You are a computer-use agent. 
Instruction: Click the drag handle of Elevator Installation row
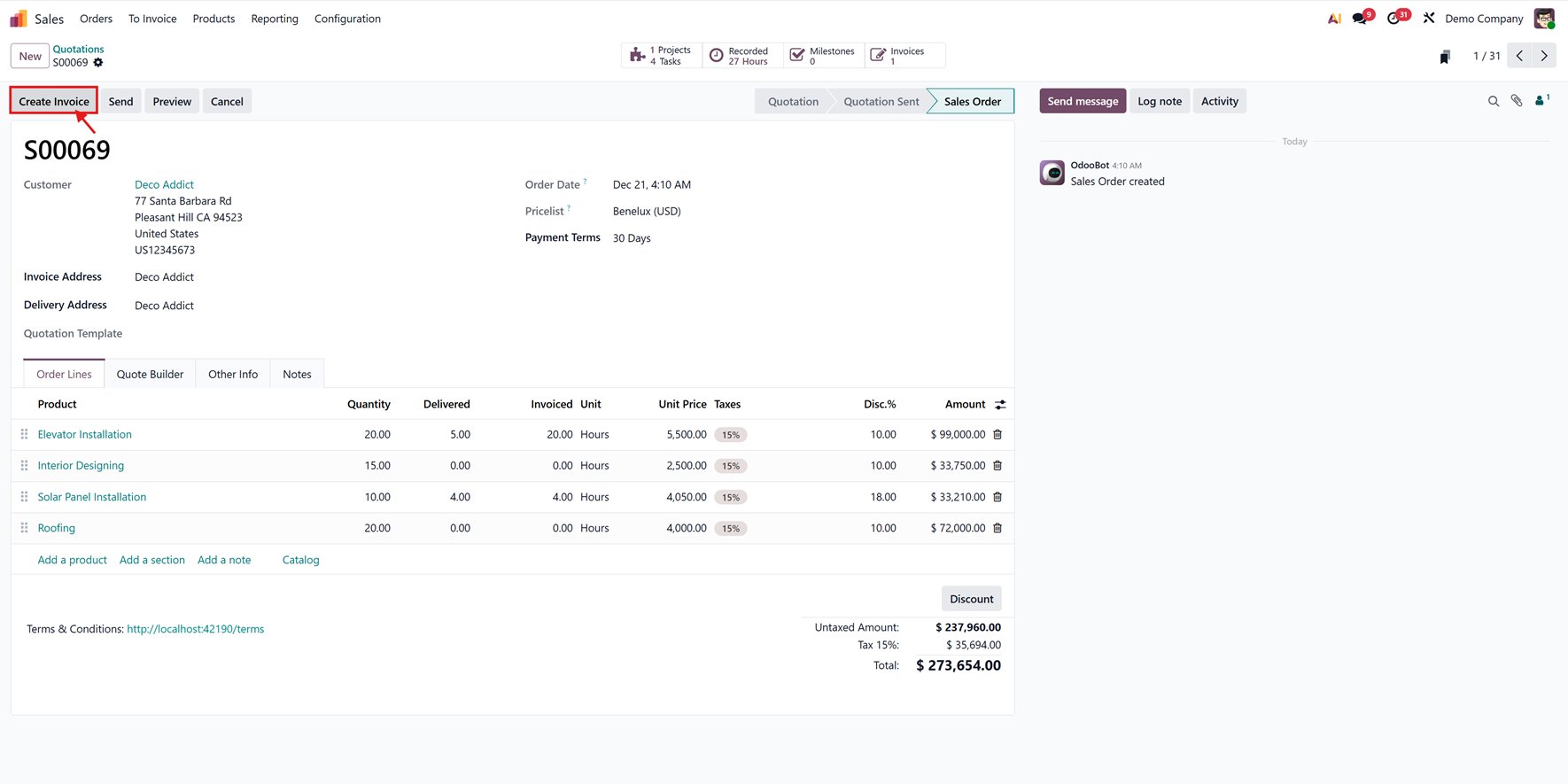tap(25, 435)
